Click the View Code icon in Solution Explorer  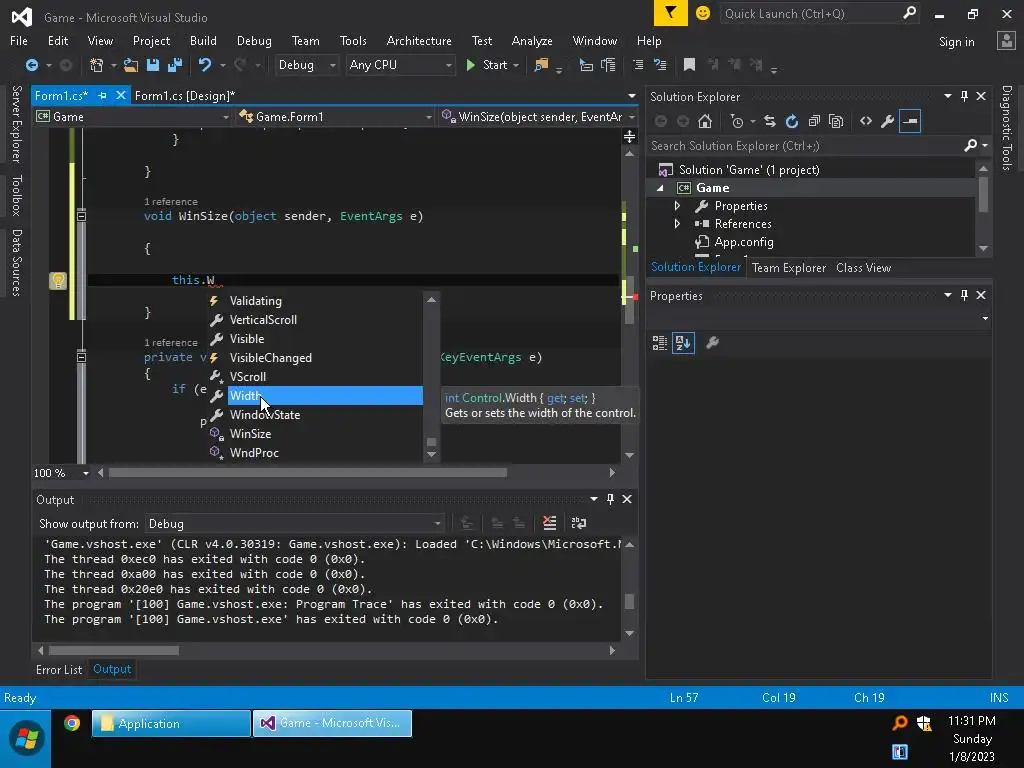866,121
